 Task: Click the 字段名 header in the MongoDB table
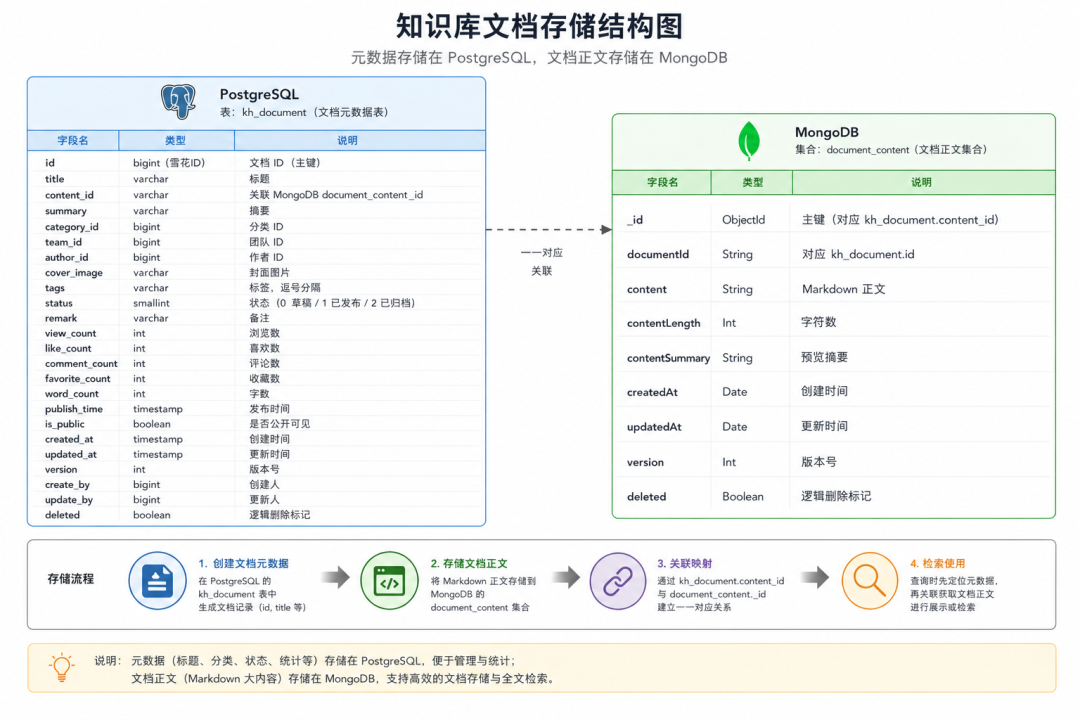662,183
